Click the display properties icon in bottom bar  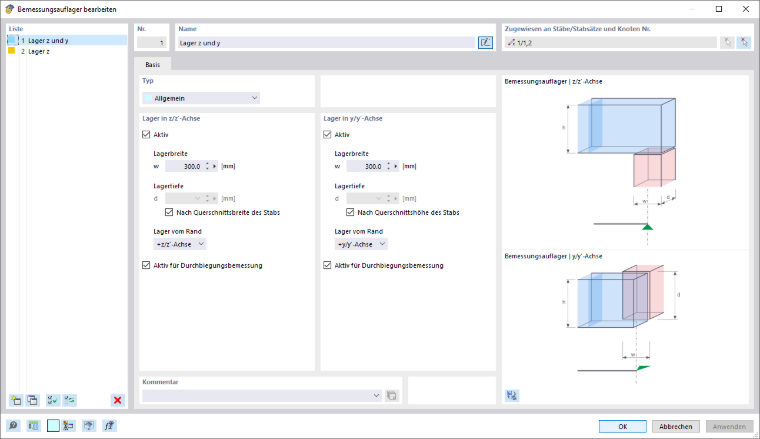[x=68, y=426]
